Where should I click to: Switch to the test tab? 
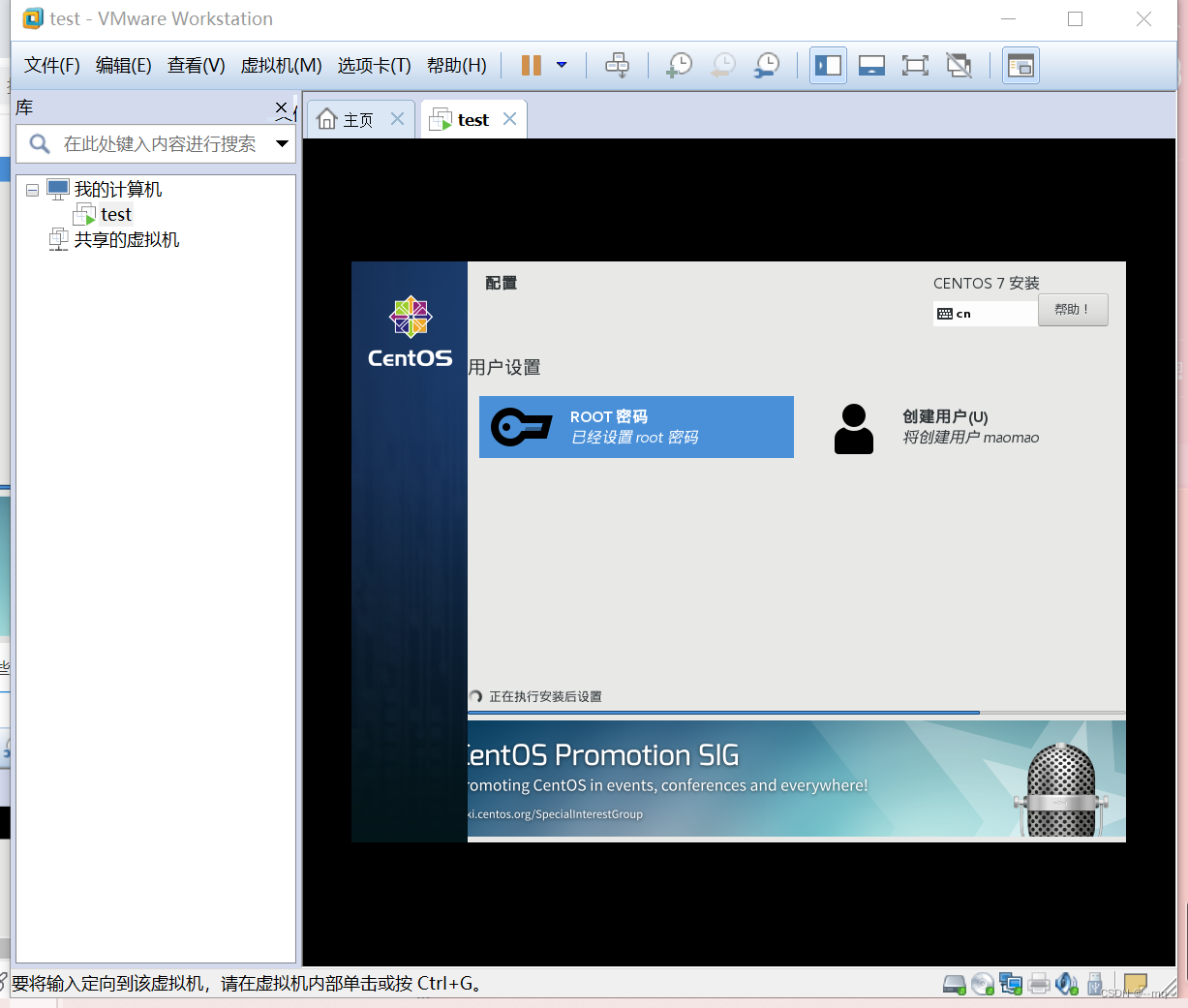point(472,119)
